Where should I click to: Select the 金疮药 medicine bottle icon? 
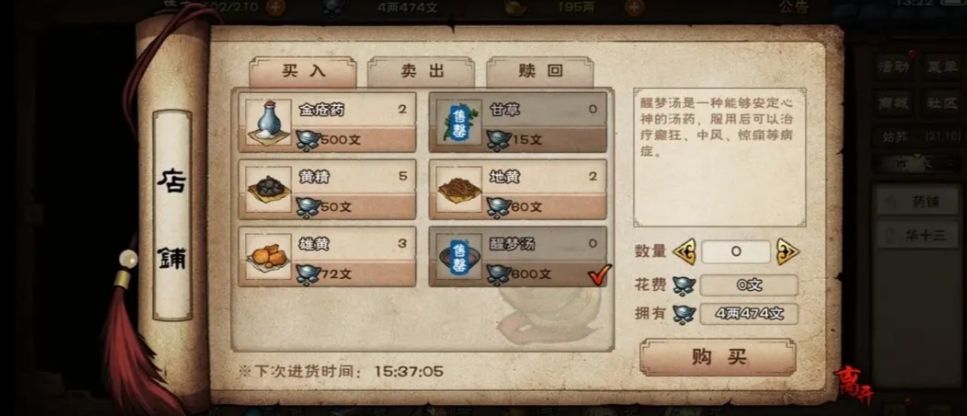coord(268,122)
